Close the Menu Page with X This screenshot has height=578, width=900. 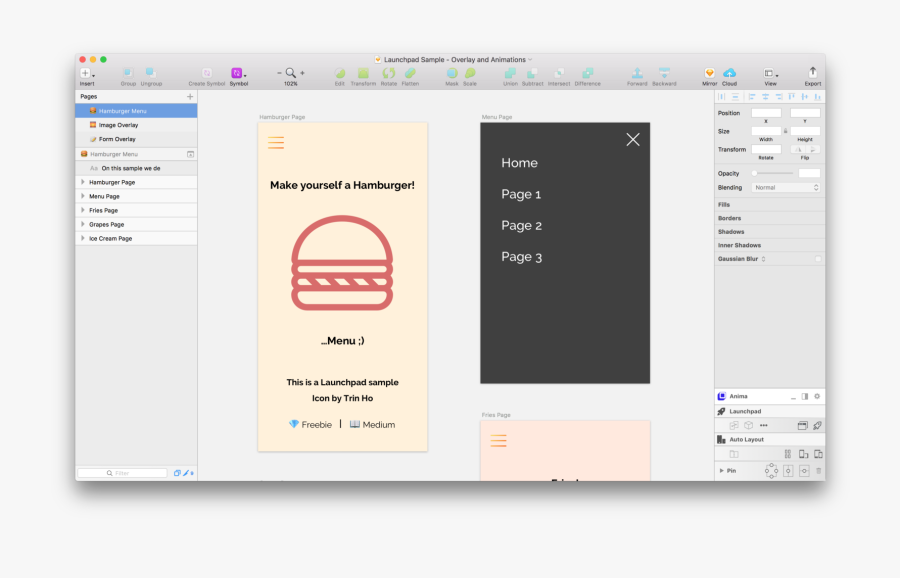[x=633, y=139]
